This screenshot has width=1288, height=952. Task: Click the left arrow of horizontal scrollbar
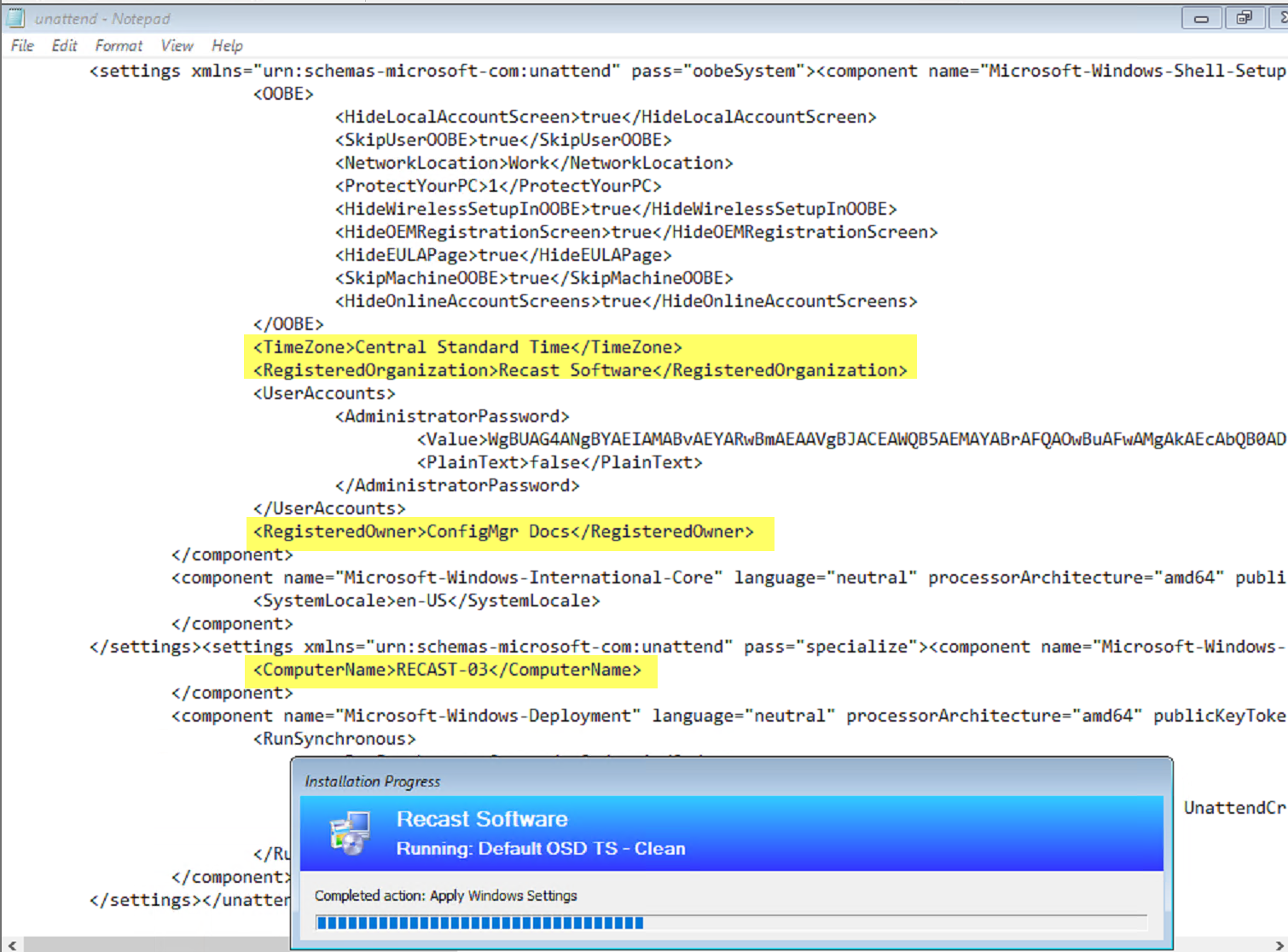point(11,944)
